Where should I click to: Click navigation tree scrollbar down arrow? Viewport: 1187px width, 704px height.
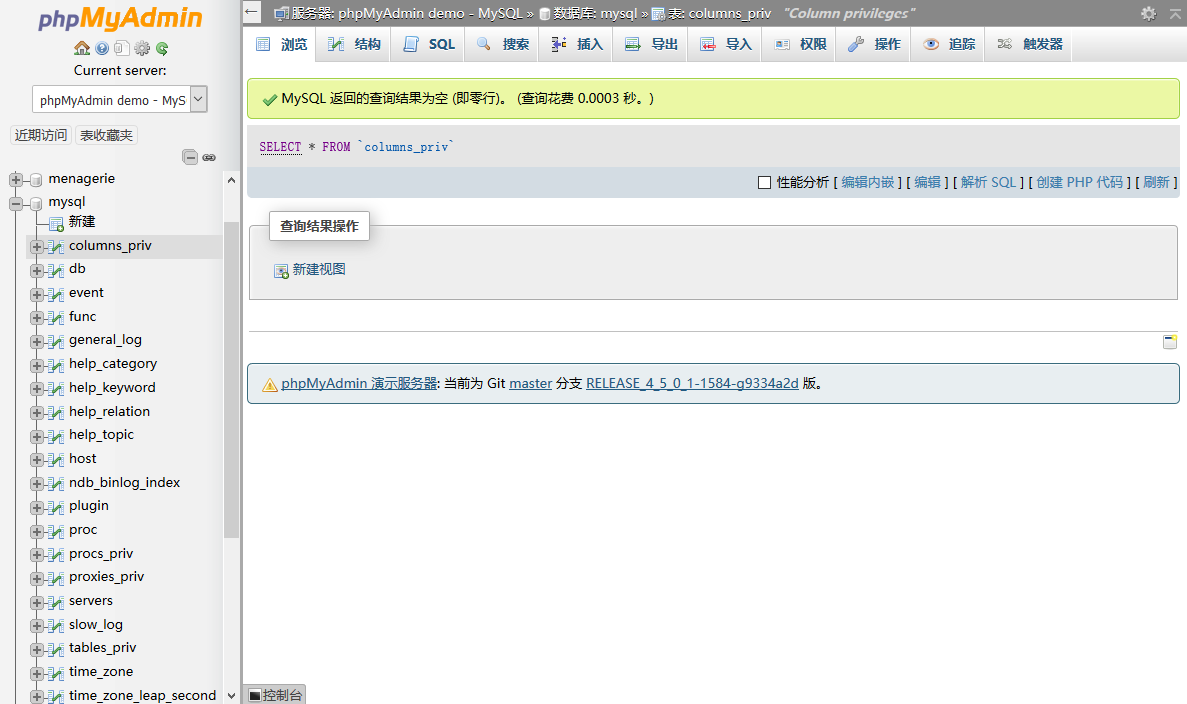[x=231, y=695]
